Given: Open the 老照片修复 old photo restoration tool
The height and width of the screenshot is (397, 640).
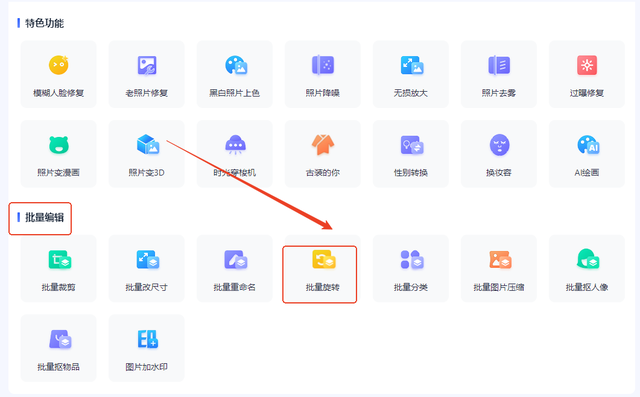Looking at the screenshot, I should (147, 74).
